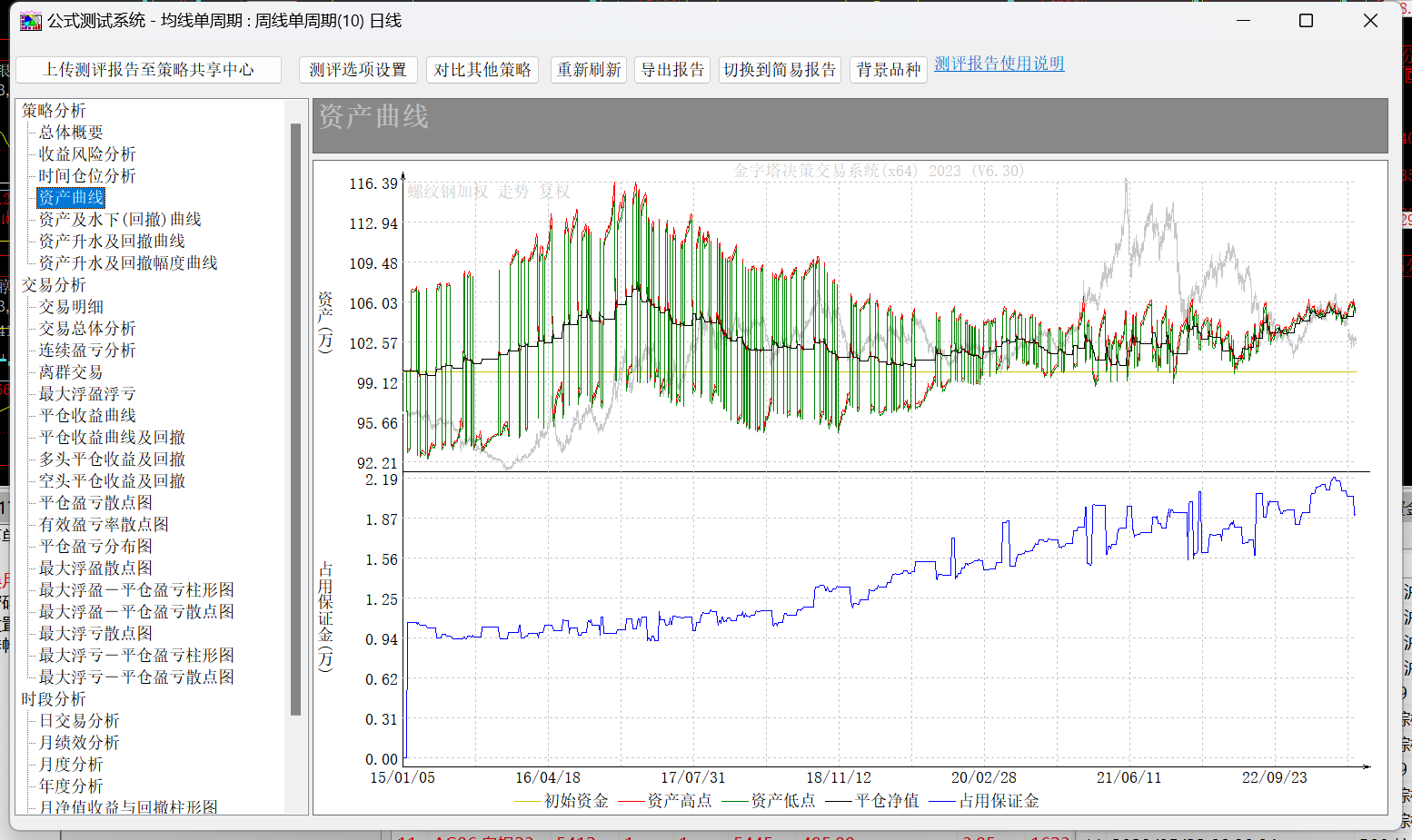
Task: Select 最大浮盈散点图 tree item
Action: coord(95,568)
